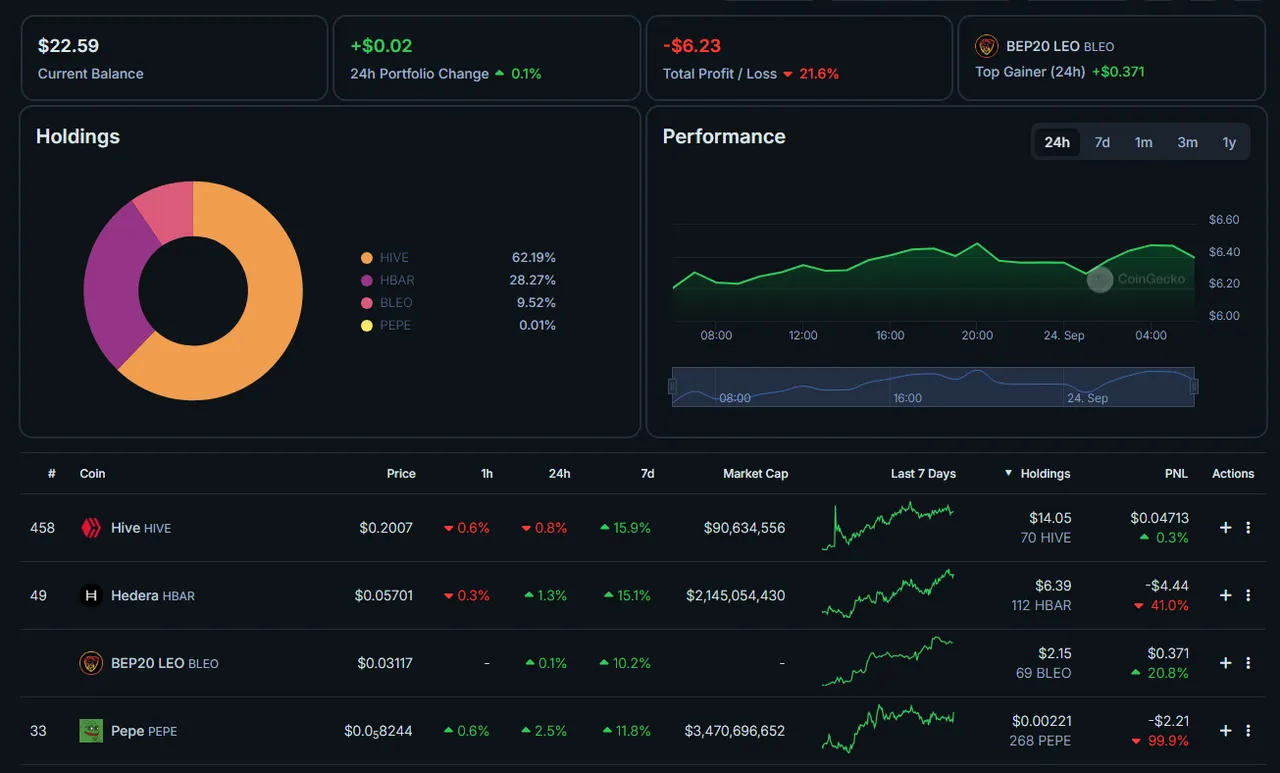
Task: Open Hedera HBAR coin link
Action: pos(153,596)
